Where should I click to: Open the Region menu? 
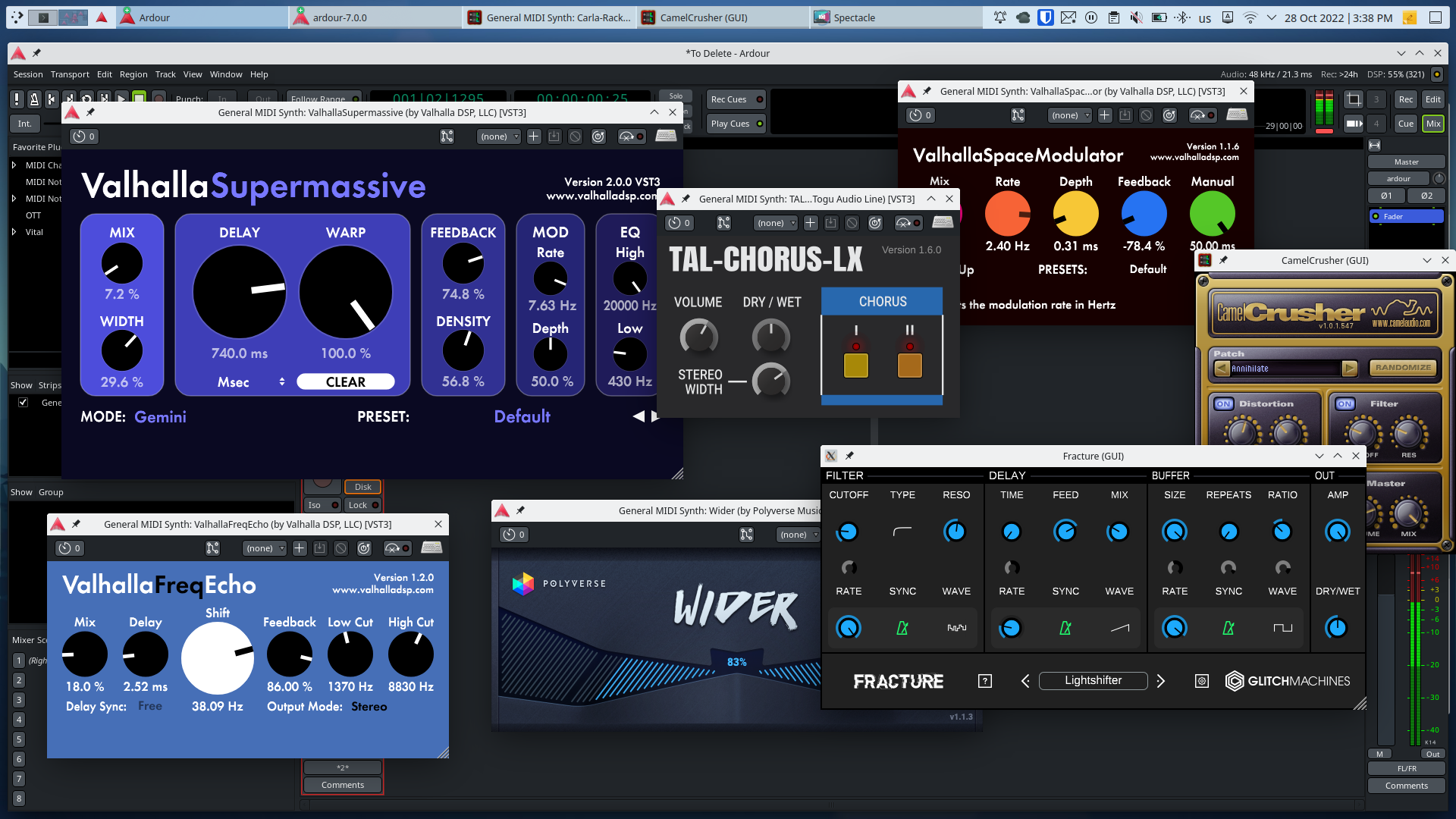click(x=133, y=74)
